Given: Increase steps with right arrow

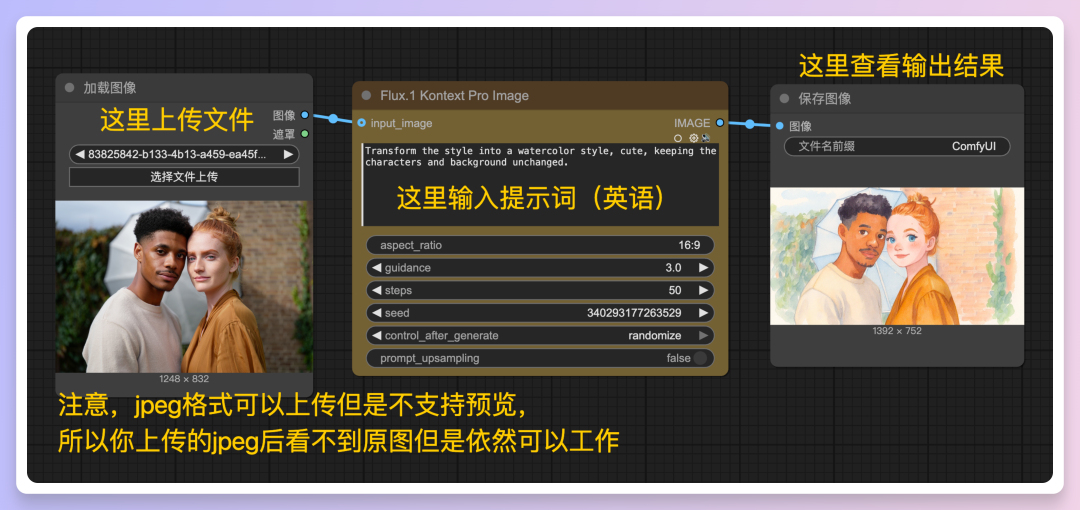Looking at the screenshot, I should 703,290.
